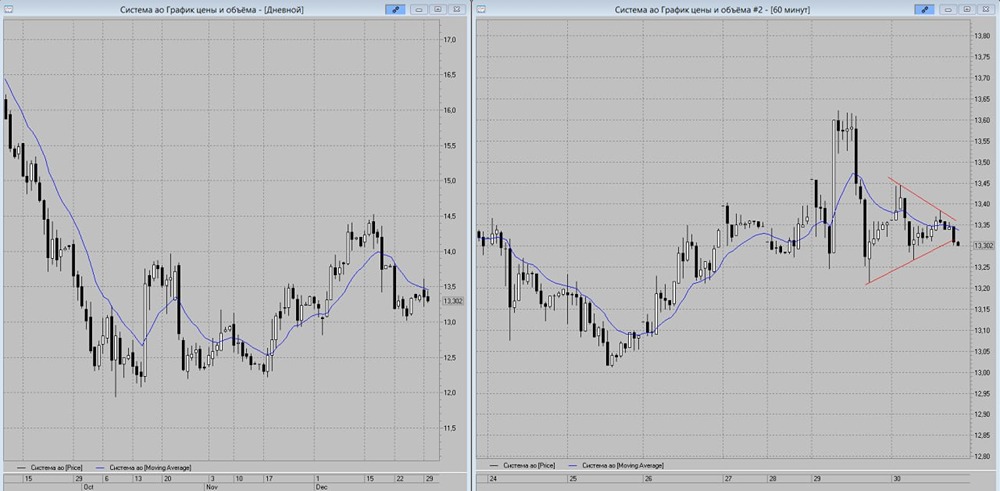Minimize the 60-minute chart window

click(x=948, y=10)
